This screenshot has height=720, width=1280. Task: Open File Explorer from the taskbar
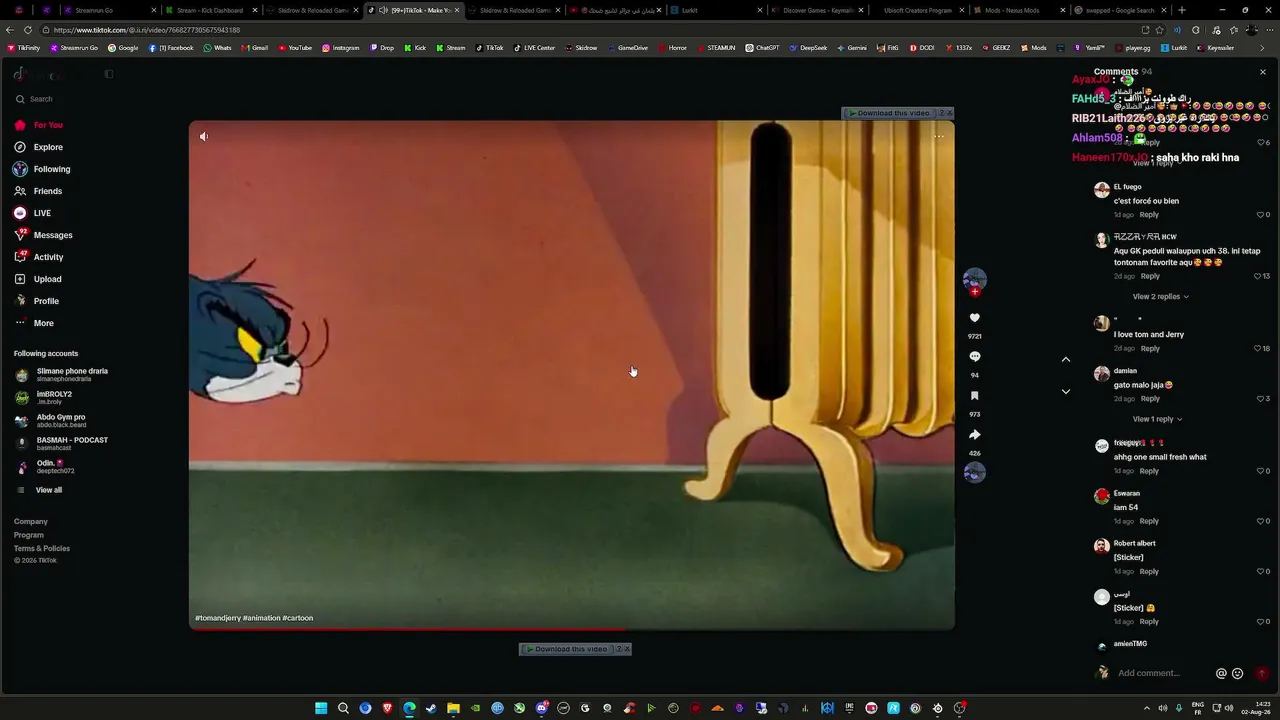tap(453, 708)
